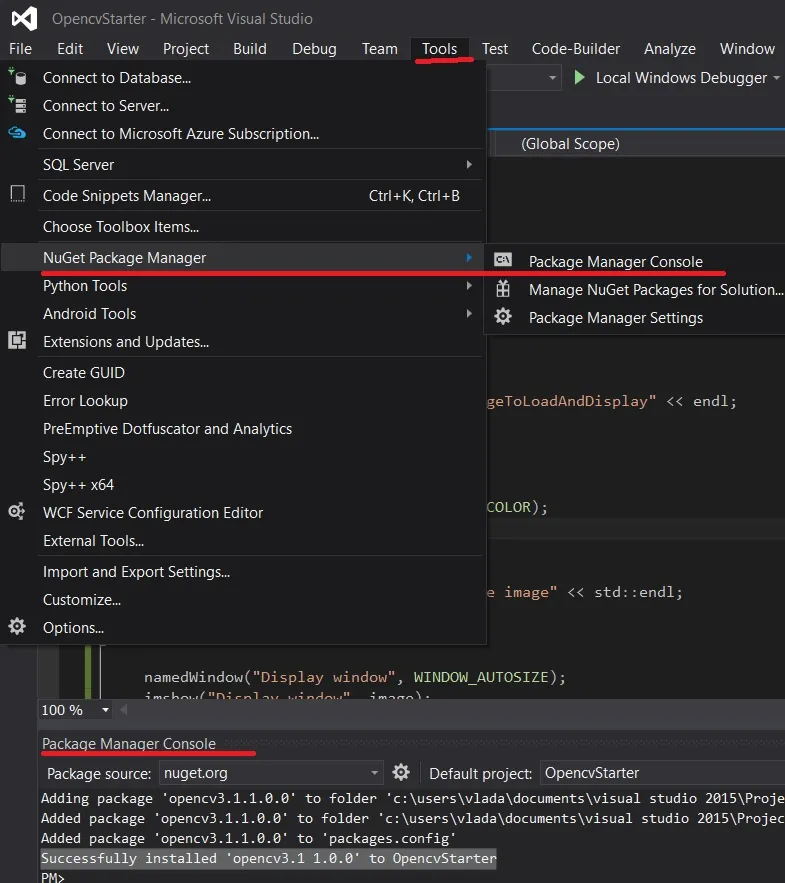This screenshot has height=883, width=785.
Task: Open the (Global Scope) navigation box
Action: [640, 144]
